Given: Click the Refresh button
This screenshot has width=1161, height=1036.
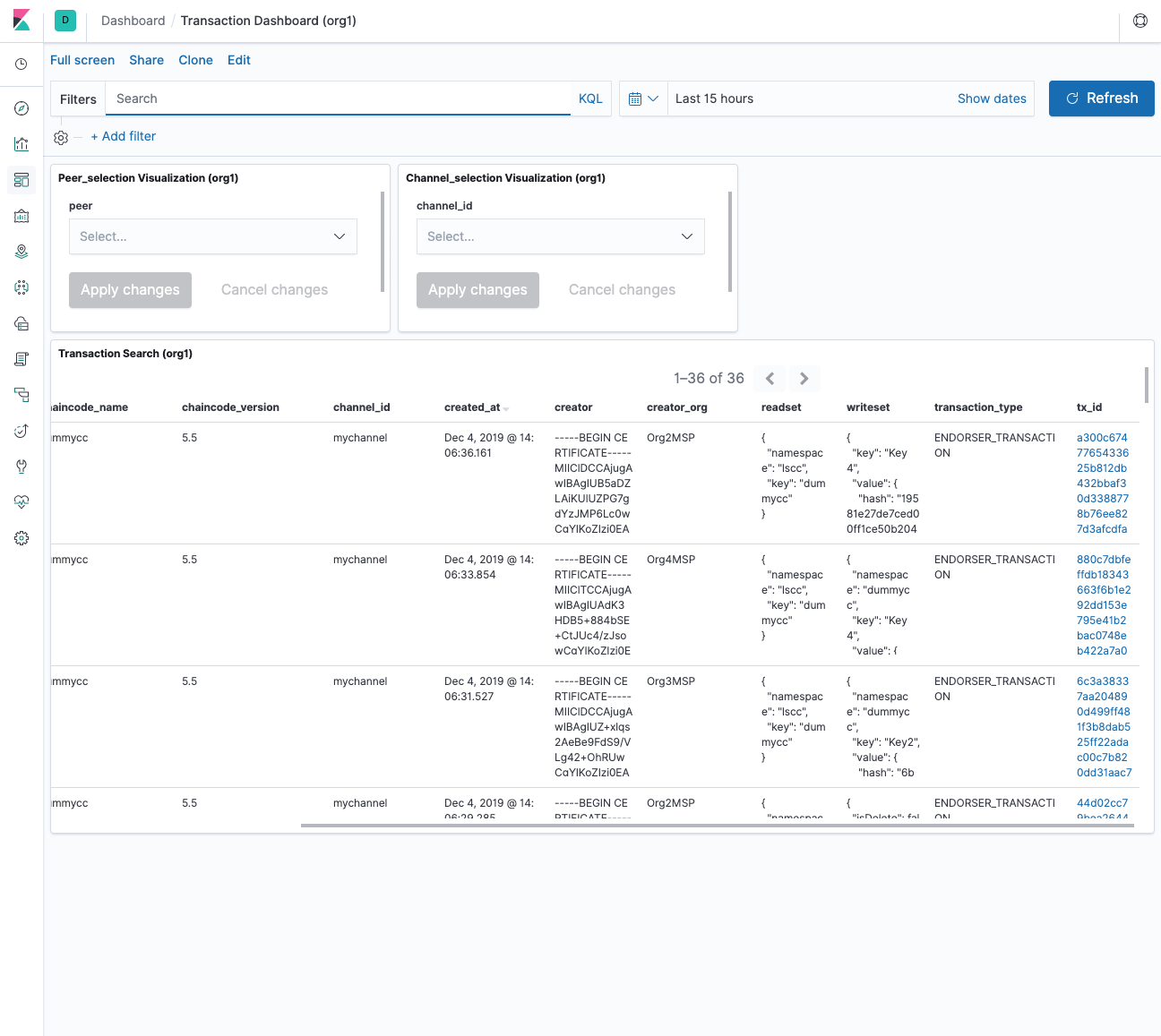Looking at the screenshot, I should click(1102, 98).
